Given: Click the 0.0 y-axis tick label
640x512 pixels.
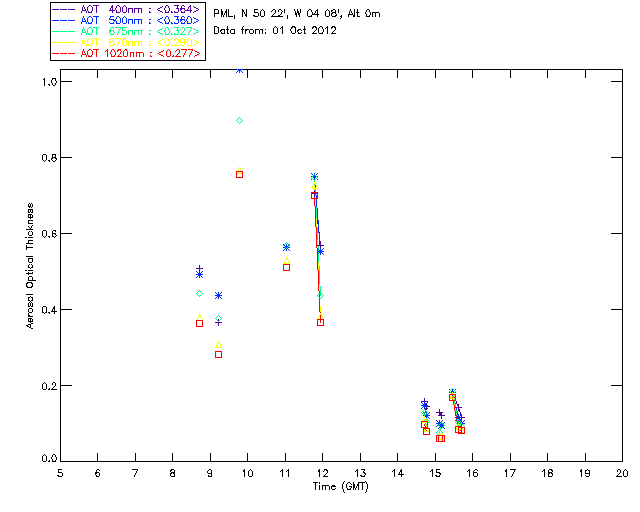Looking at the screenshot, I should (x=49, y=459).
